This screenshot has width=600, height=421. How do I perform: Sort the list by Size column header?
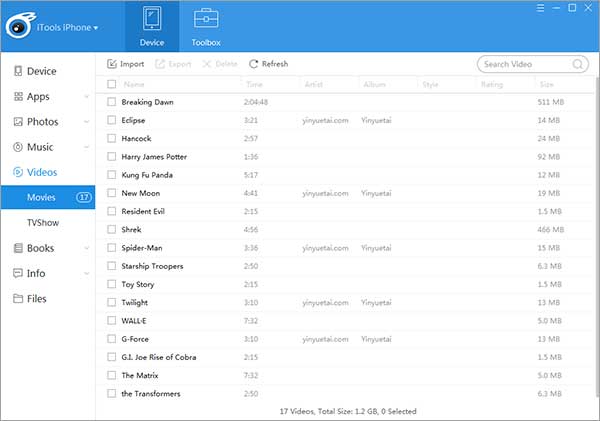click(x=547, y=84)
